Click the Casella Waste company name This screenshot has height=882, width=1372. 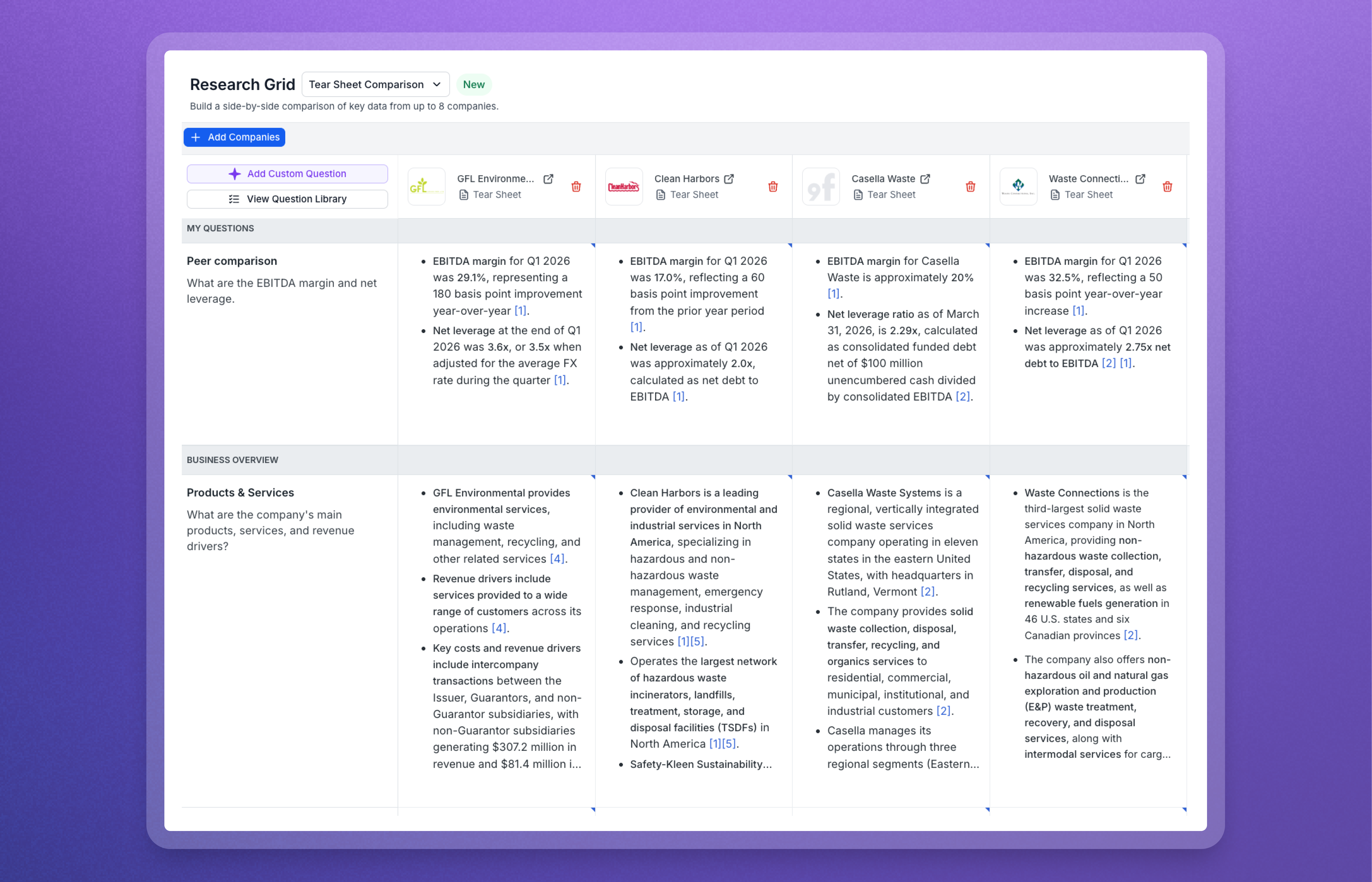[x=883, y=179]
